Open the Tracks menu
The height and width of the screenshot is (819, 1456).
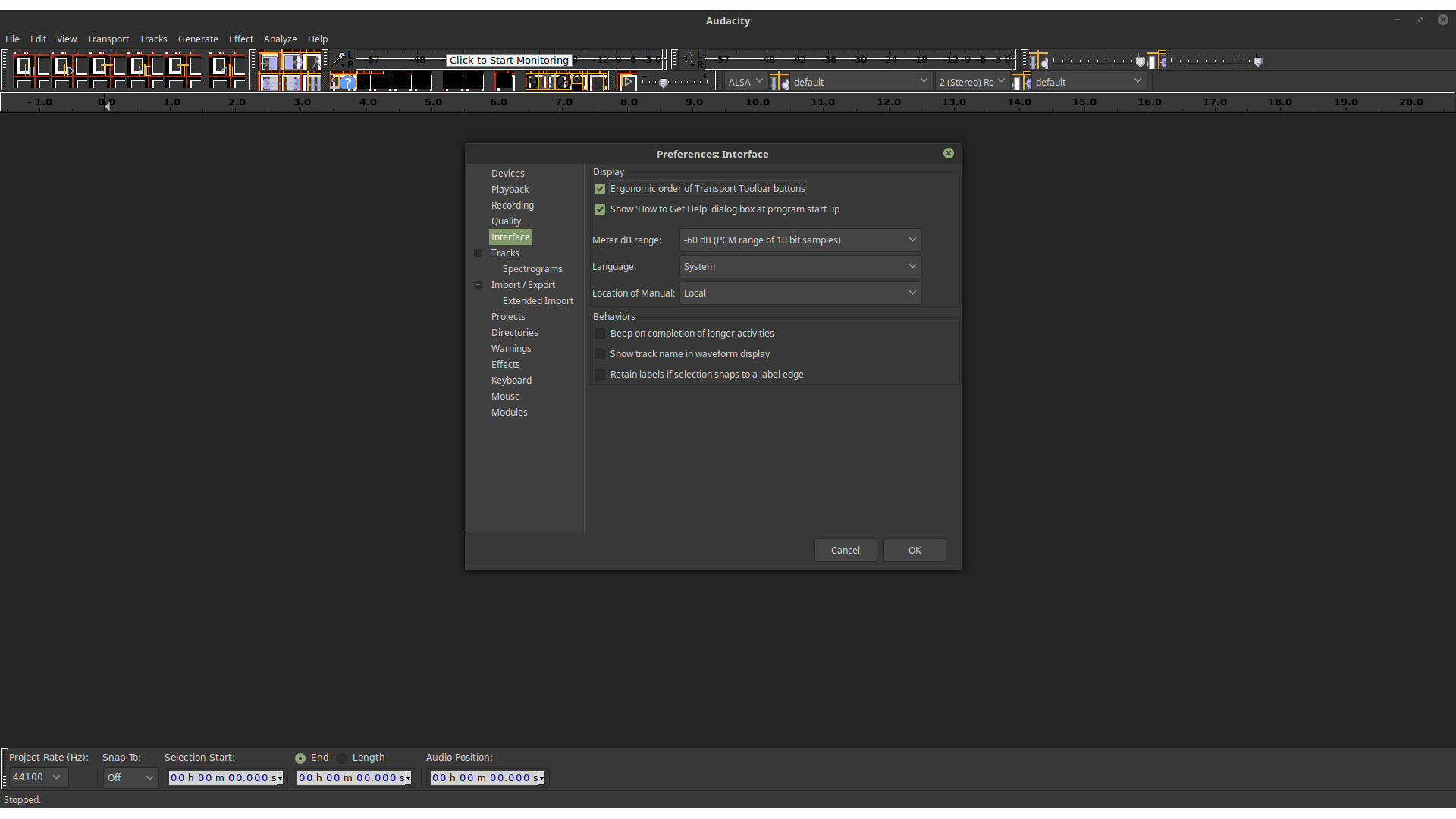[153, 39]
